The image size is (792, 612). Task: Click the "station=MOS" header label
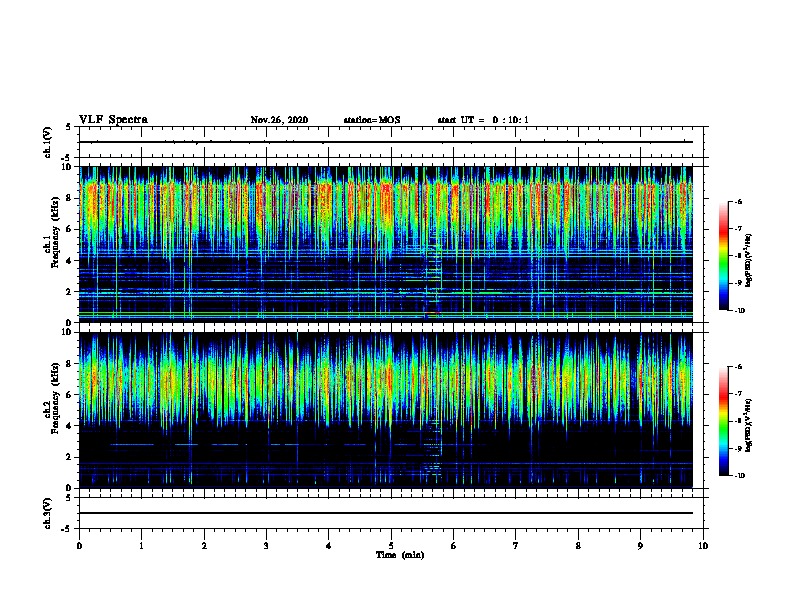372,120
